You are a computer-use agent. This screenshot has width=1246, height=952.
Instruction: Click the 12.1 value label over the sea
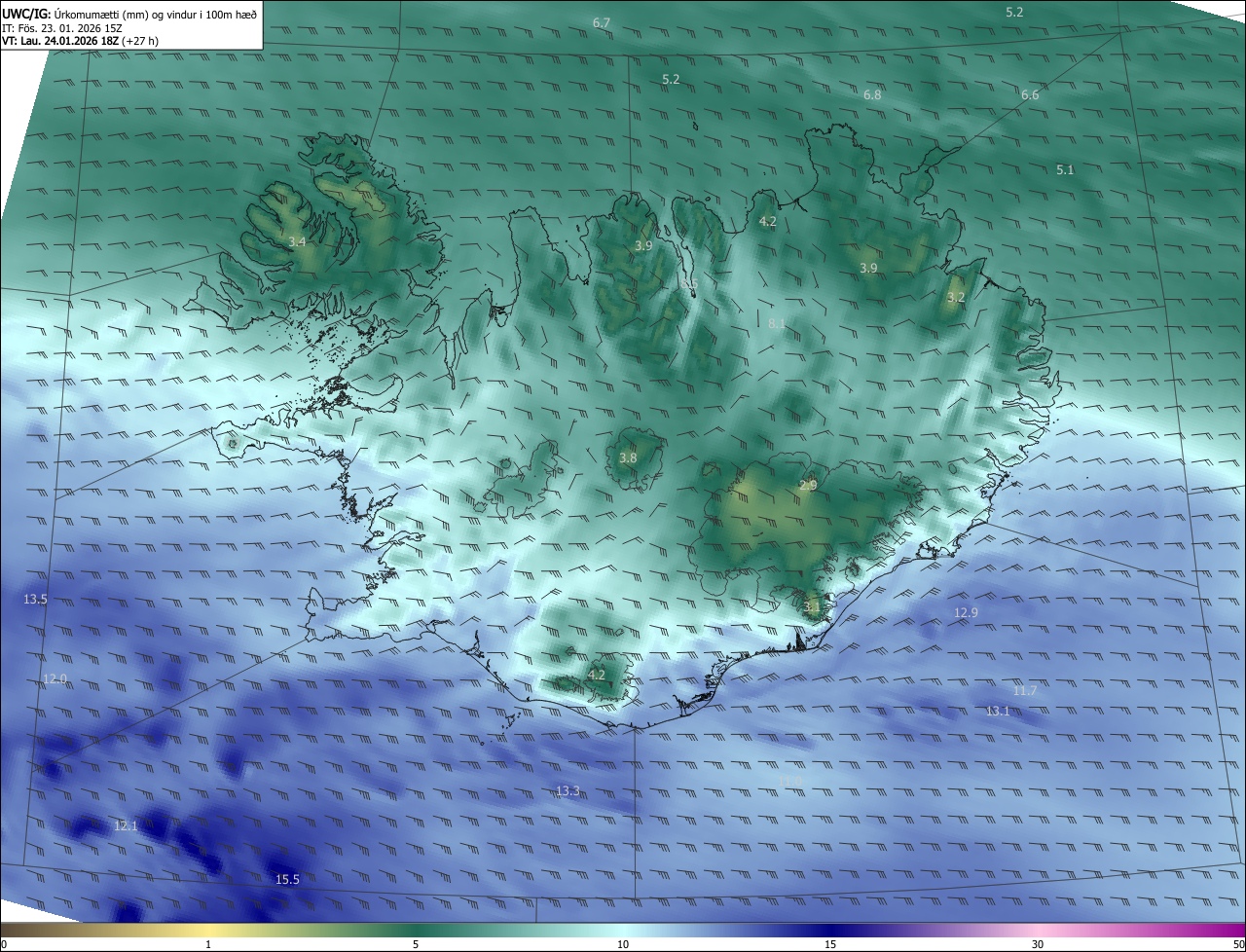[126, 826]
